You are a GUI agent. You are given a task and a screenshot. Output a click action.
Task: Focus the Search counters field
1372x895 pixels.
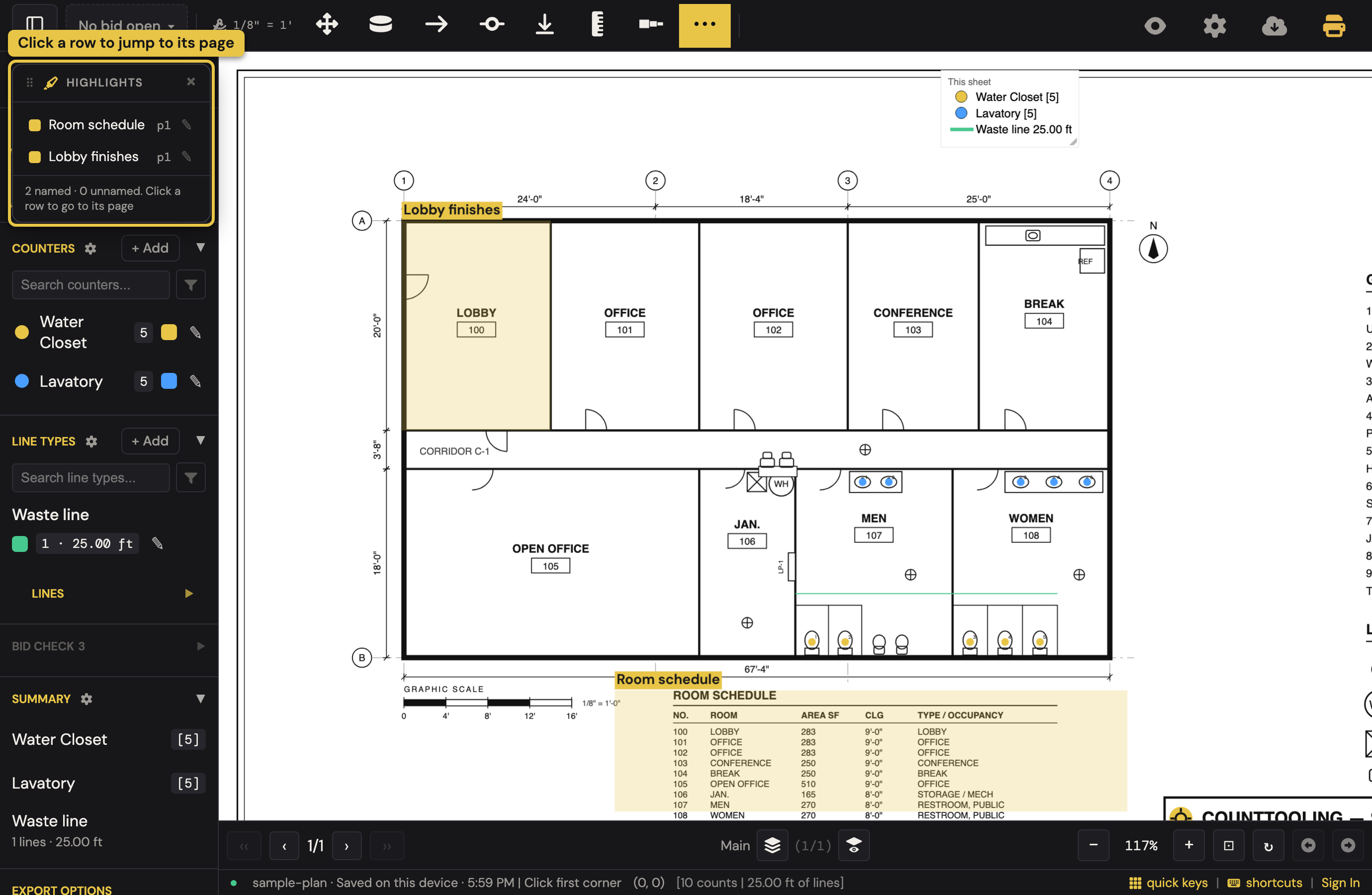point(90,285)
